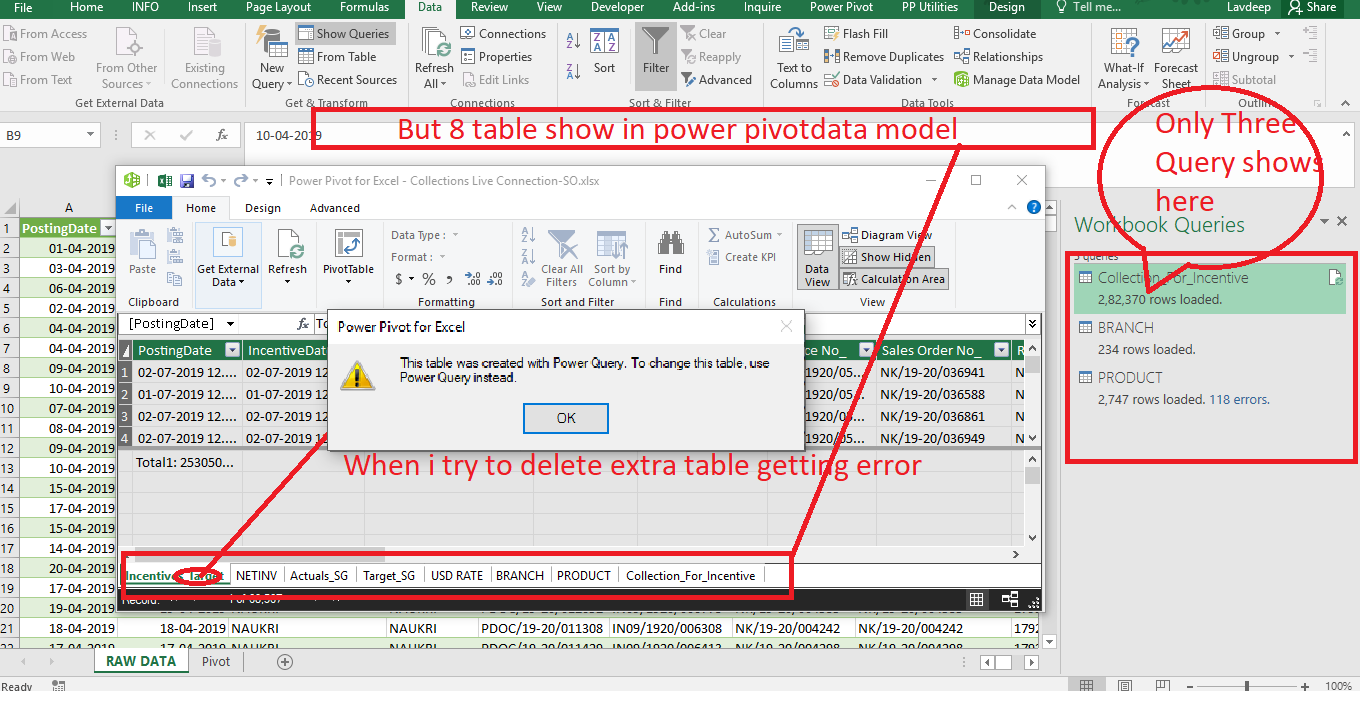Image resolution: width=1360 pixels, height=714 pixels.
Task: Switch to the Power Pivot ribbon tab
Action: 841,7
